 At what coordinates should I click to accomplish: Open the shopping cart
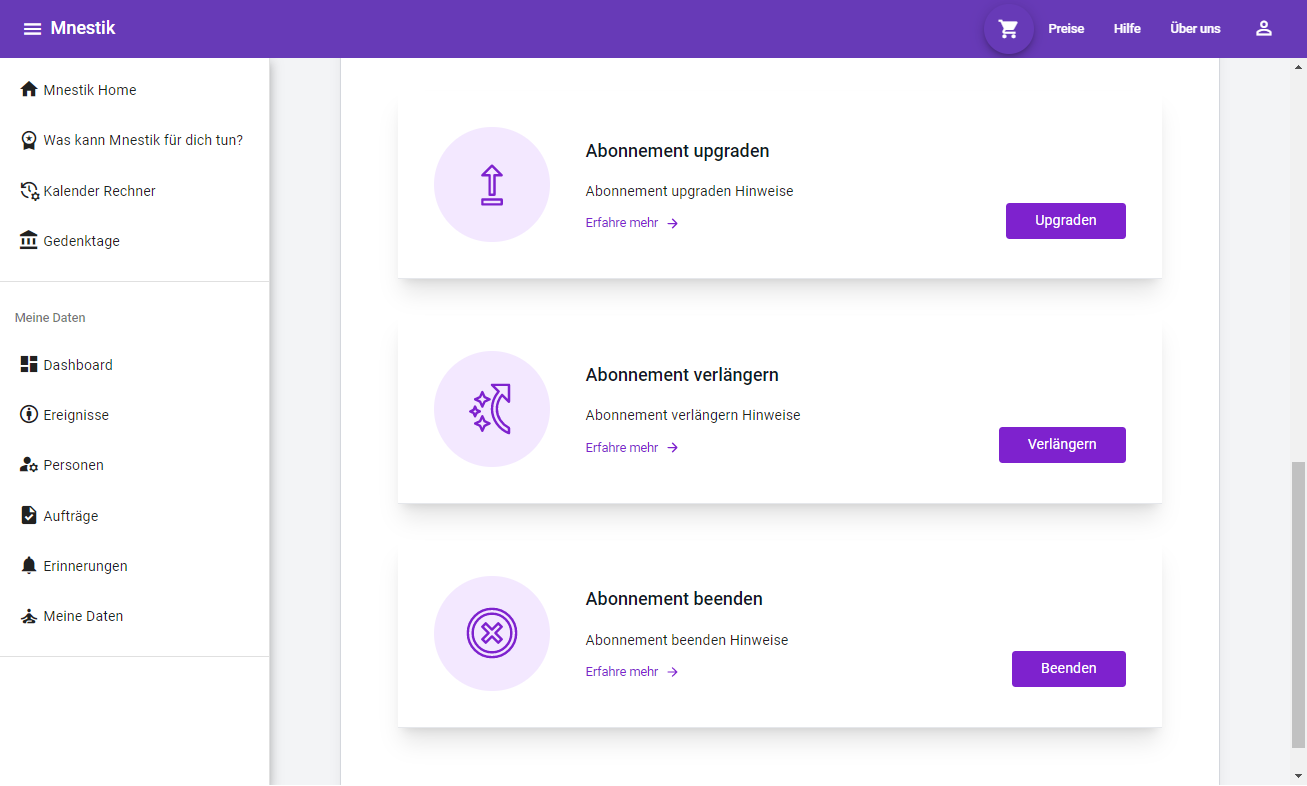1008,29
